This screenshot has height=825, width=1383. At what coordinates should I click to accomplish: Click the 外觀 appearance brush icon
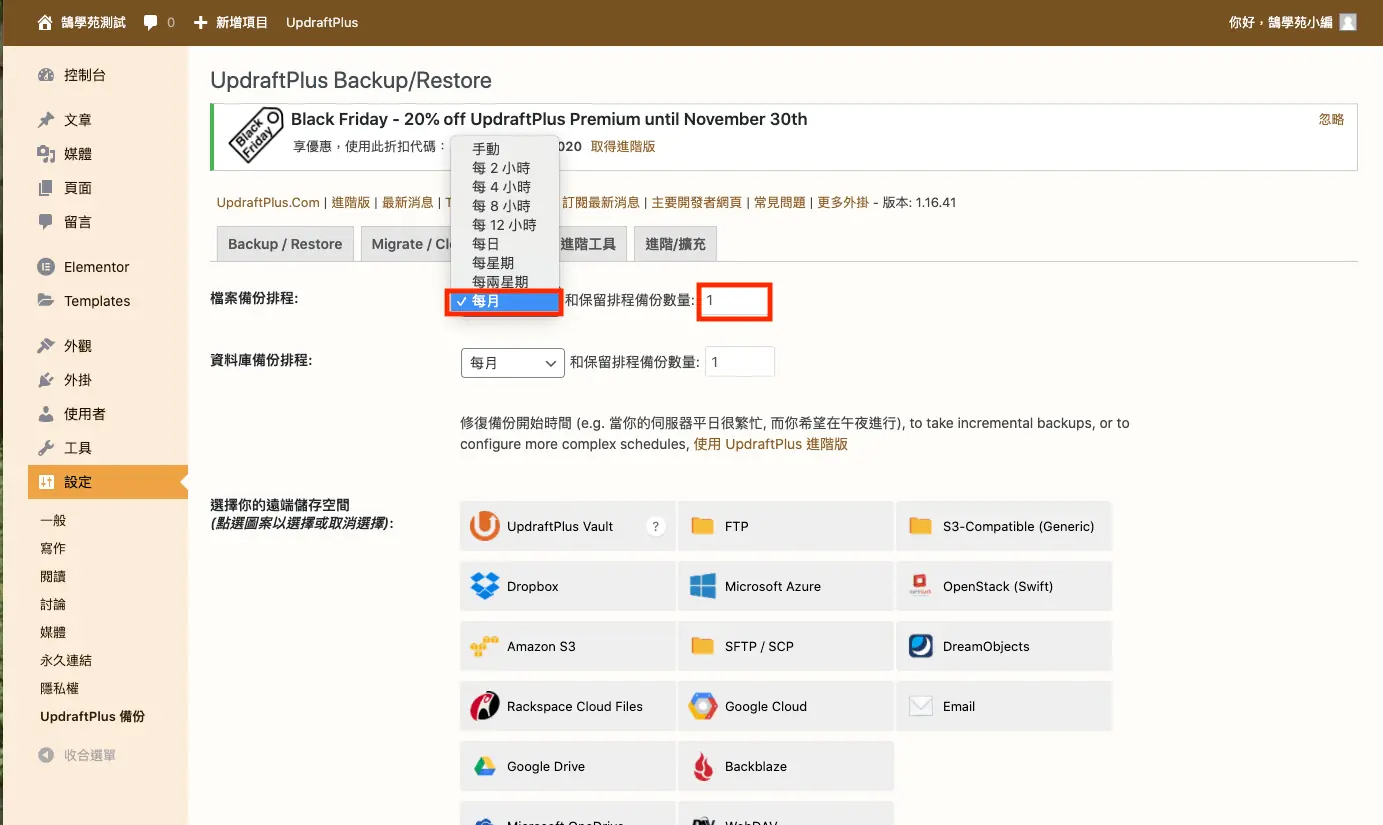tap(46, 346)
